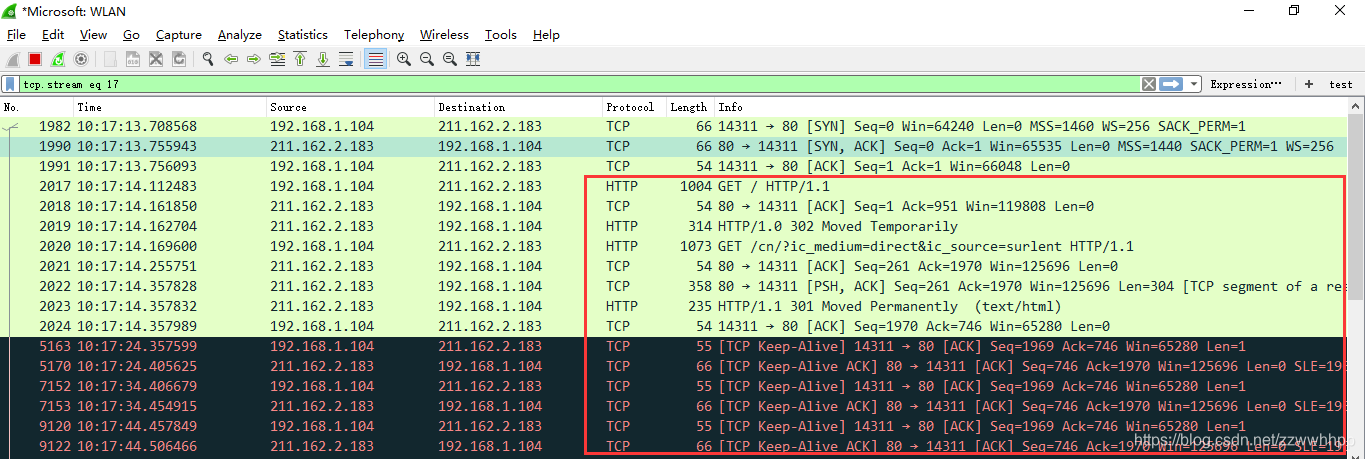Open the Statistics menu
The image size is (1365, 459).
pyautogui.click(x=302, y=34)
